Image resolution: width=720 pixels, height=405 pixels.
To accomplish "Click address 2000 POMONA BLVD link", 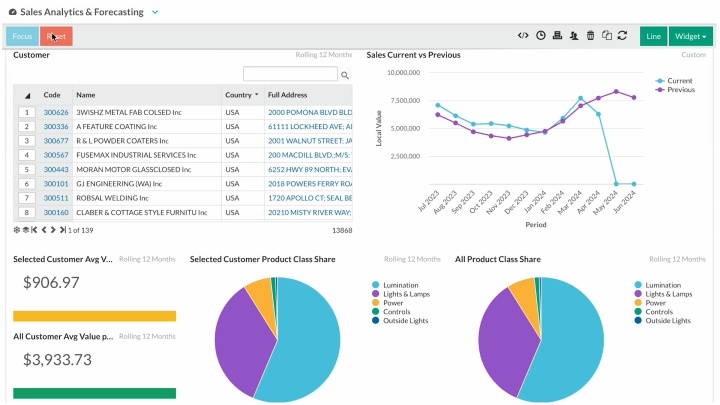I will point(310,112).
